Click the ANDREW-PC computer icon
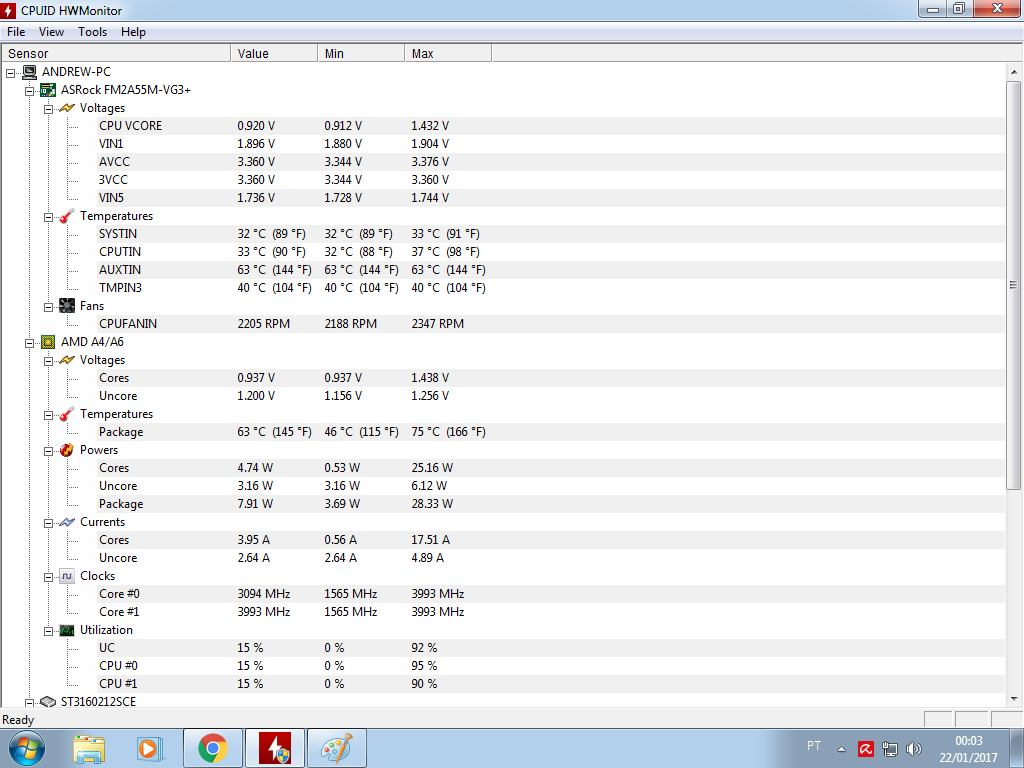 [29, 72]
